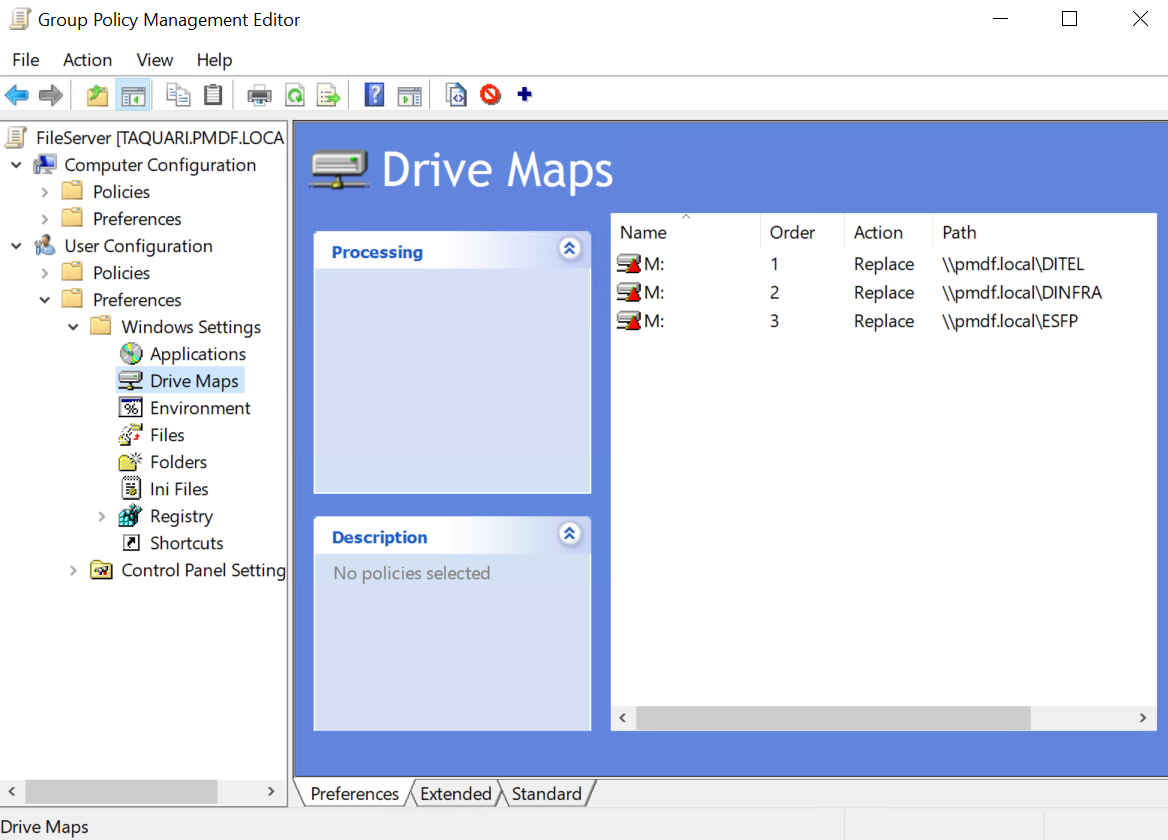Select the Standard tab

[546, 794]
